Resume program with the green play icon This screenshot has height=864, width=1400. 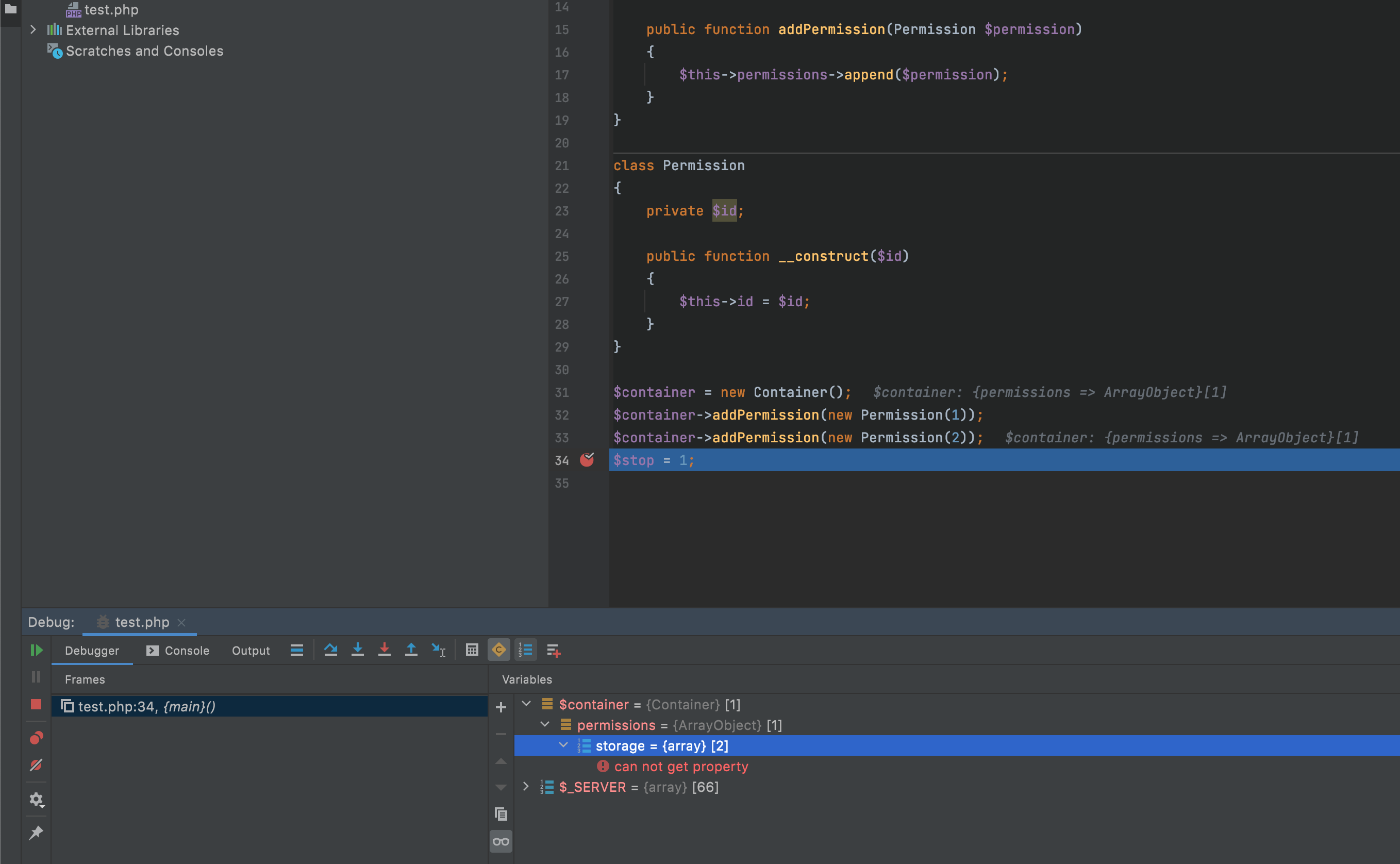click(x=37, y=650)
